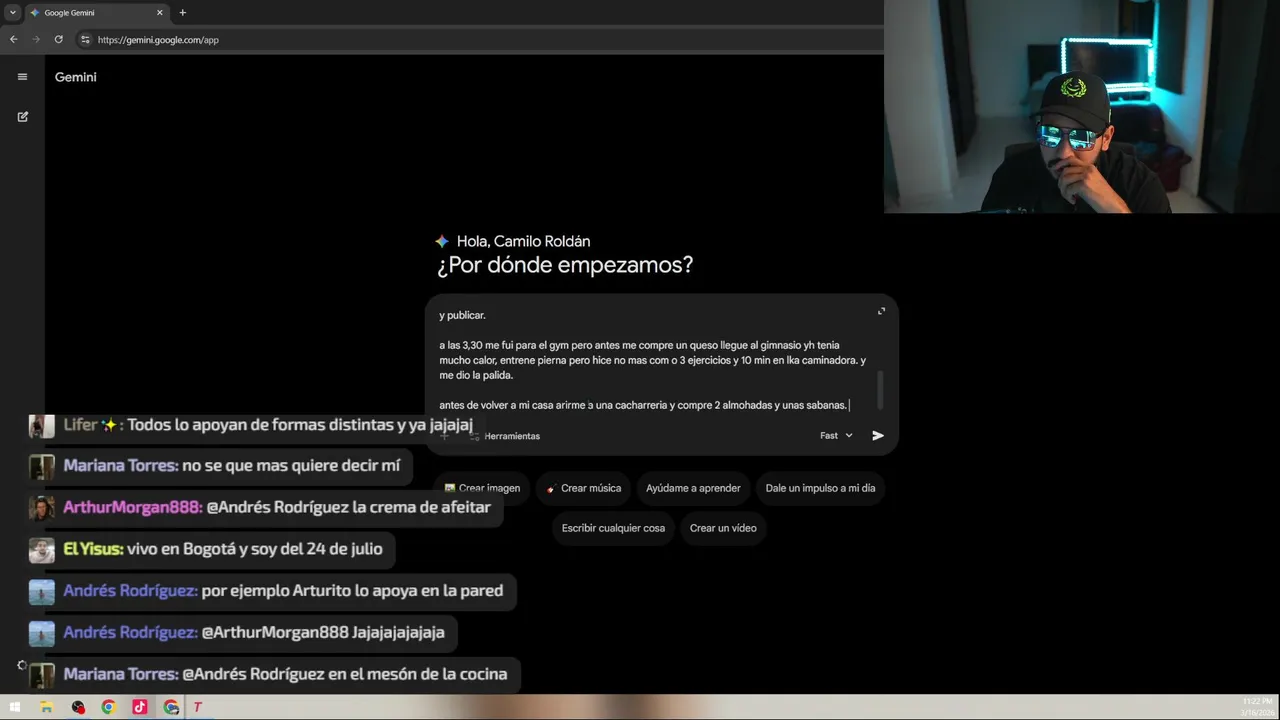Screen dimensions: 1280x720
Task: Click the 'y publicar.' line in prompt
Action: click(462, 315)
